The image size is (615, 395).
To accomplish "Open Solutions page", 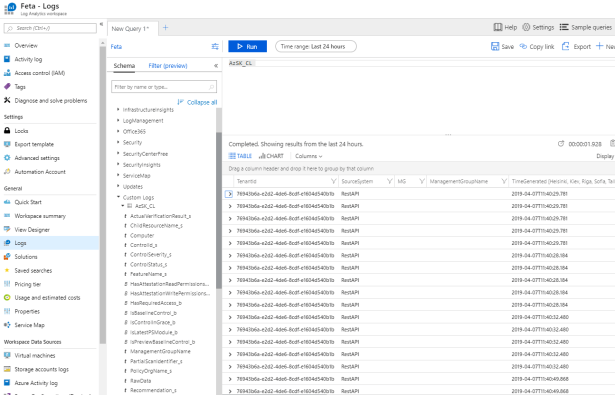I will [x=26, y=257].
